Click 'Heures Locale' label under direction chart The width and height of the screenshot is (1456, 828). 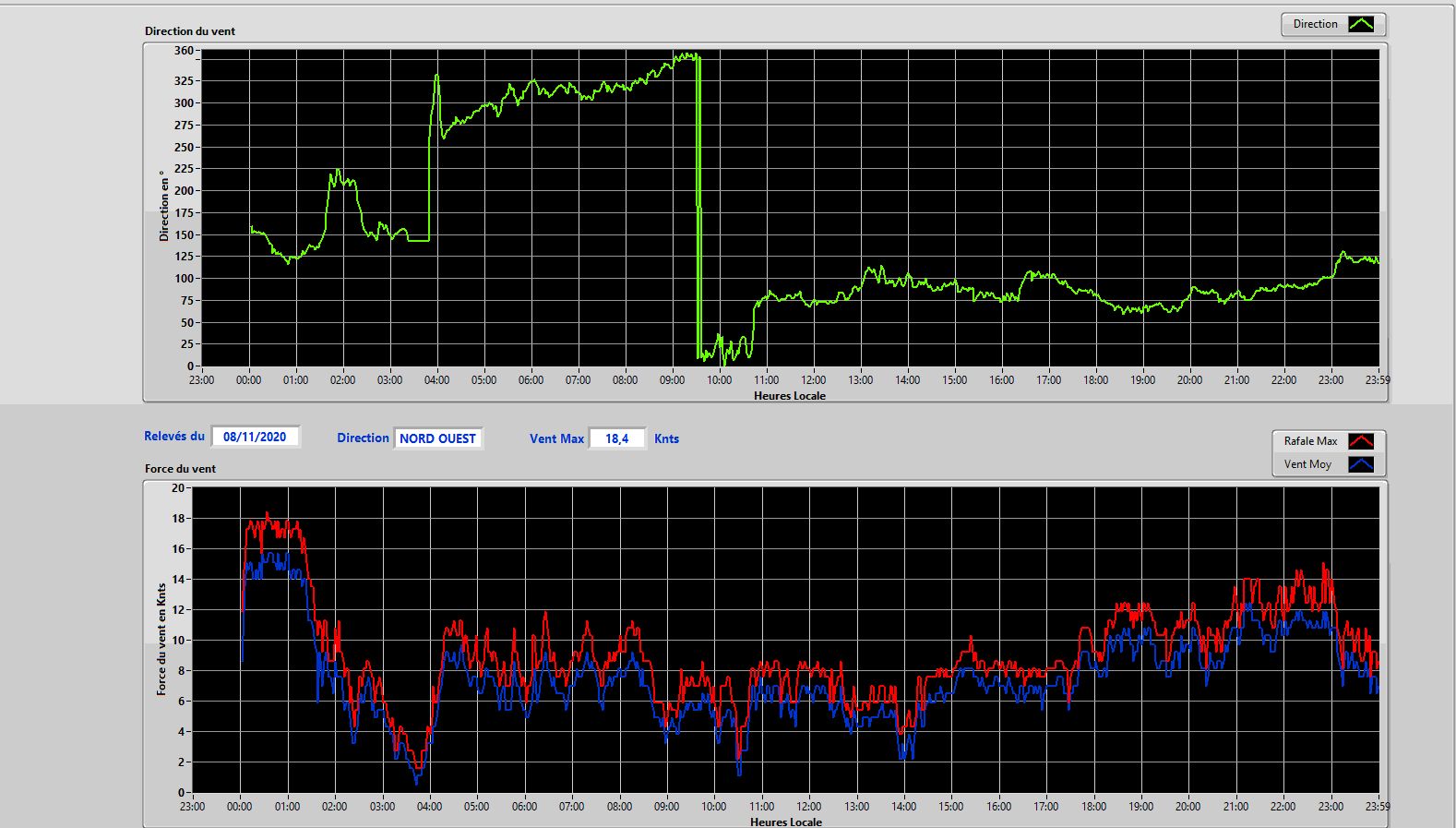(x=790, y=396)
